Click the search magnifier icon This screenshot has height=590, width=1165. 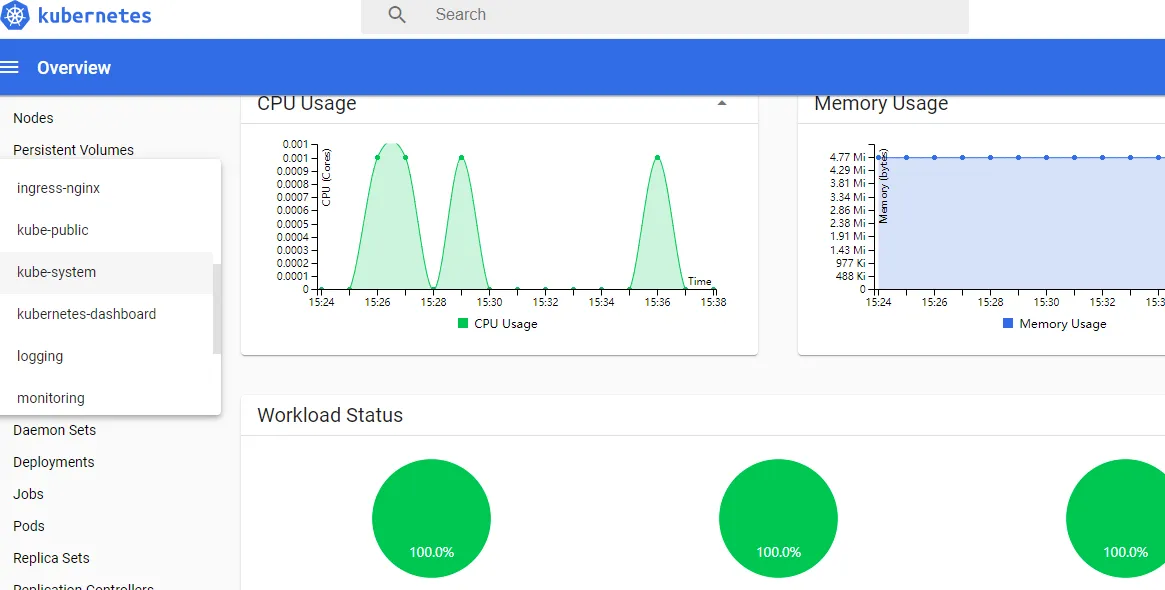click(x=397, y=15)
